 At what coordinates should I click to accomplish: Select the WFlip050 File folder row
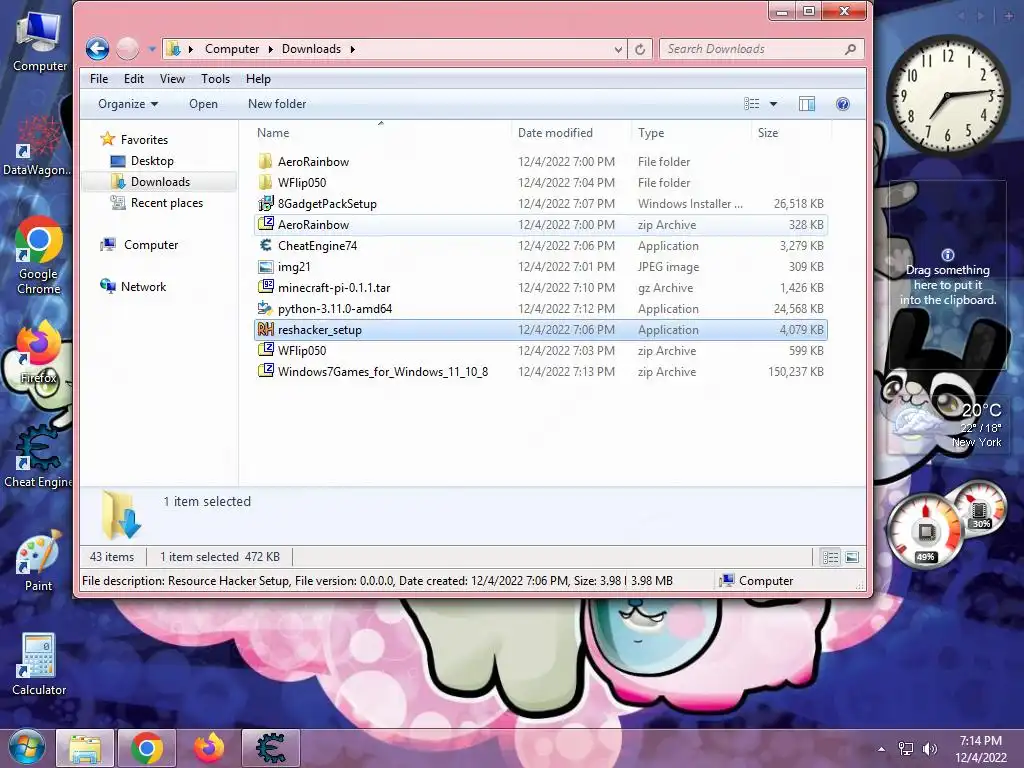click(541, 182)
